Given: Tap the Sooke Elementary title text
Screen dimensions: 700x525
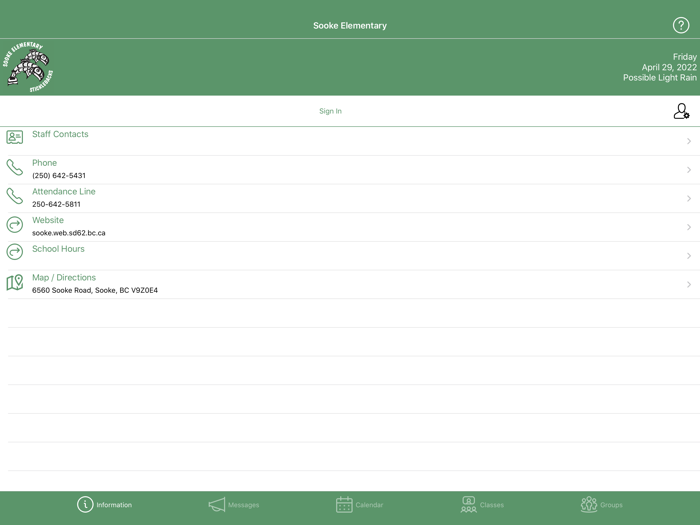Looking at the screenshot, I should click(x=350, y=25).
